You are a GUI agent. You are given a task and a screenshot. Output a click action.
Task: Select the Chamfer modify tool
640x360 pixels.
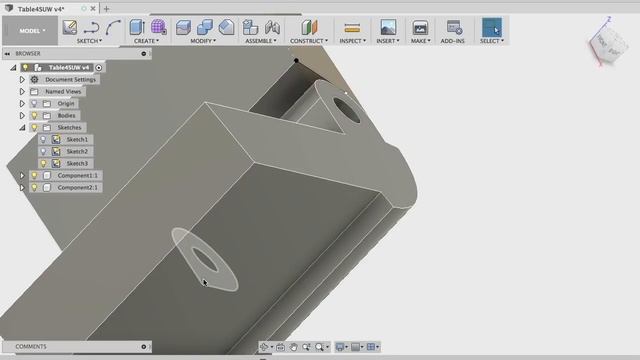[226, 27]
